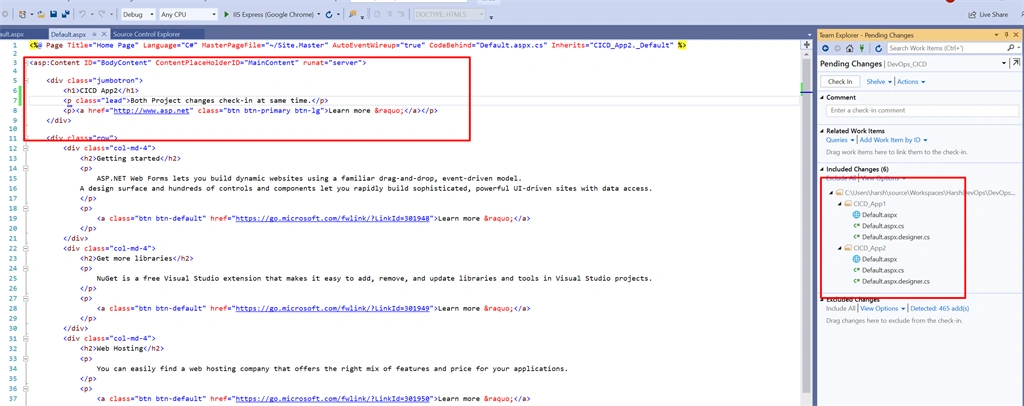Open the Shelve dropdown
The image size is (1024, 406).
pyautogui.click(x=879, y=82)
